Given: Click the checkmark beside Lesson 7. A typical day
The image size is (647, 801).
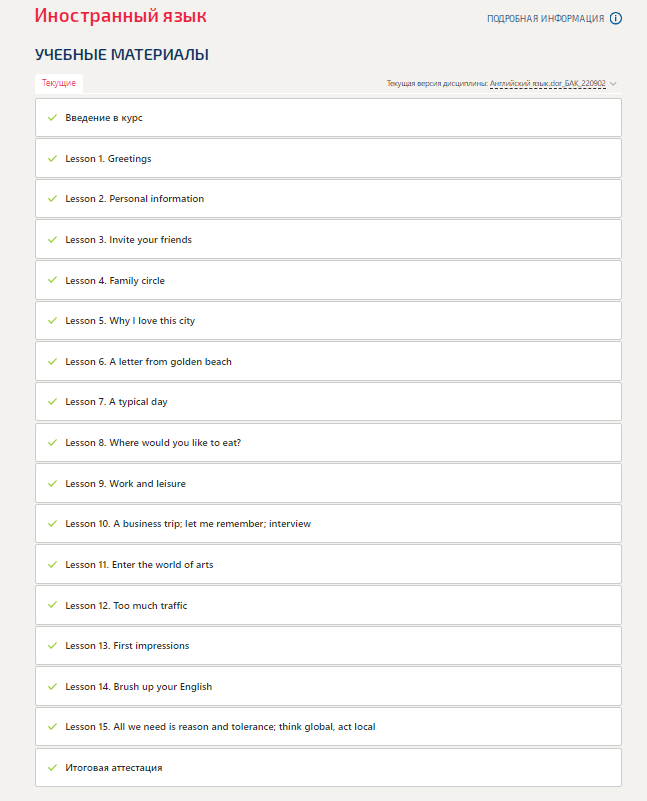Looking at the screenshot, I should (x=52, y=402).
